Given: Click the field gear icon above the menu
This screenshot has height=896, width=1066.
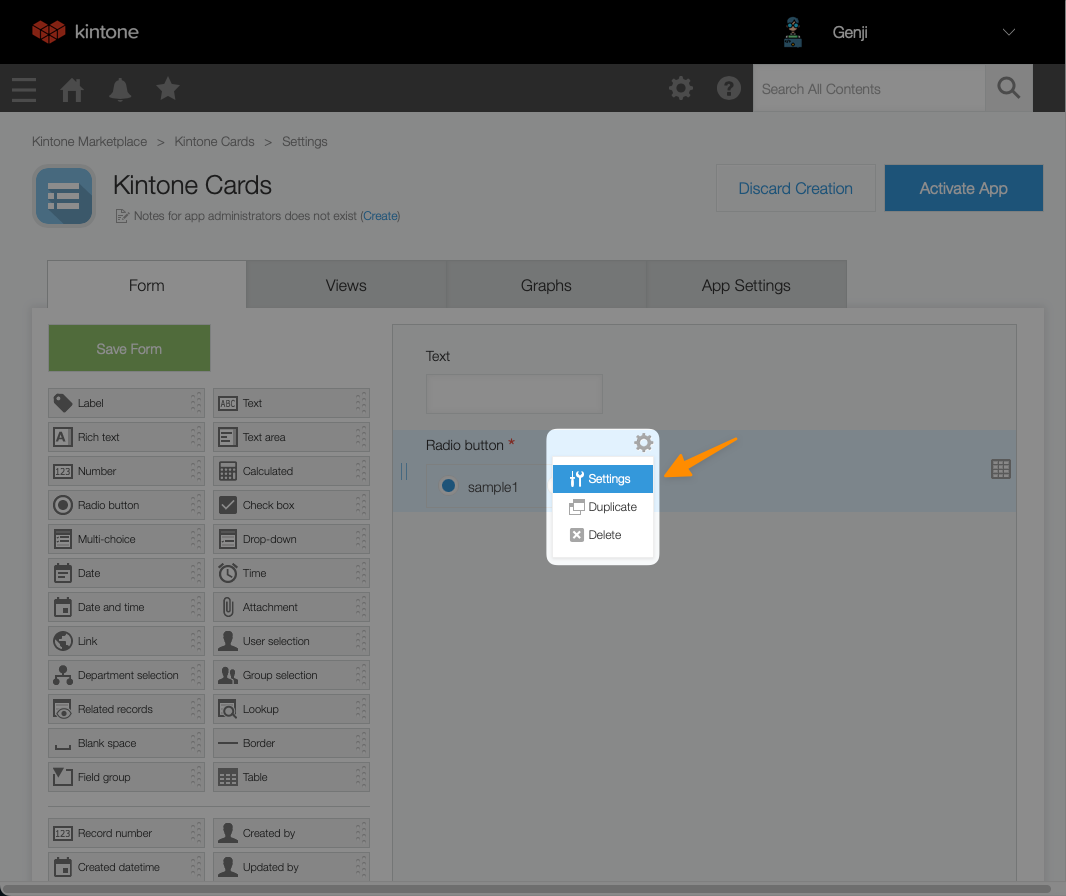Looking at the screenshot, I should (643, 443).
